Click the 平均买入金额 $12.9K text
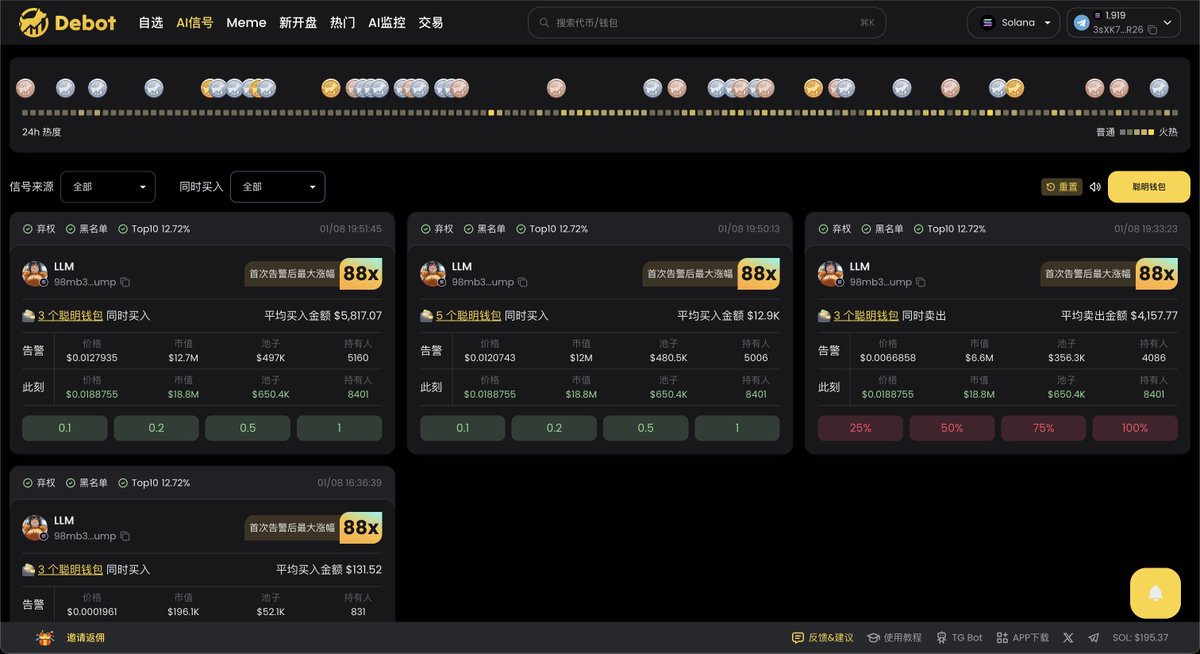 (728, 316)
